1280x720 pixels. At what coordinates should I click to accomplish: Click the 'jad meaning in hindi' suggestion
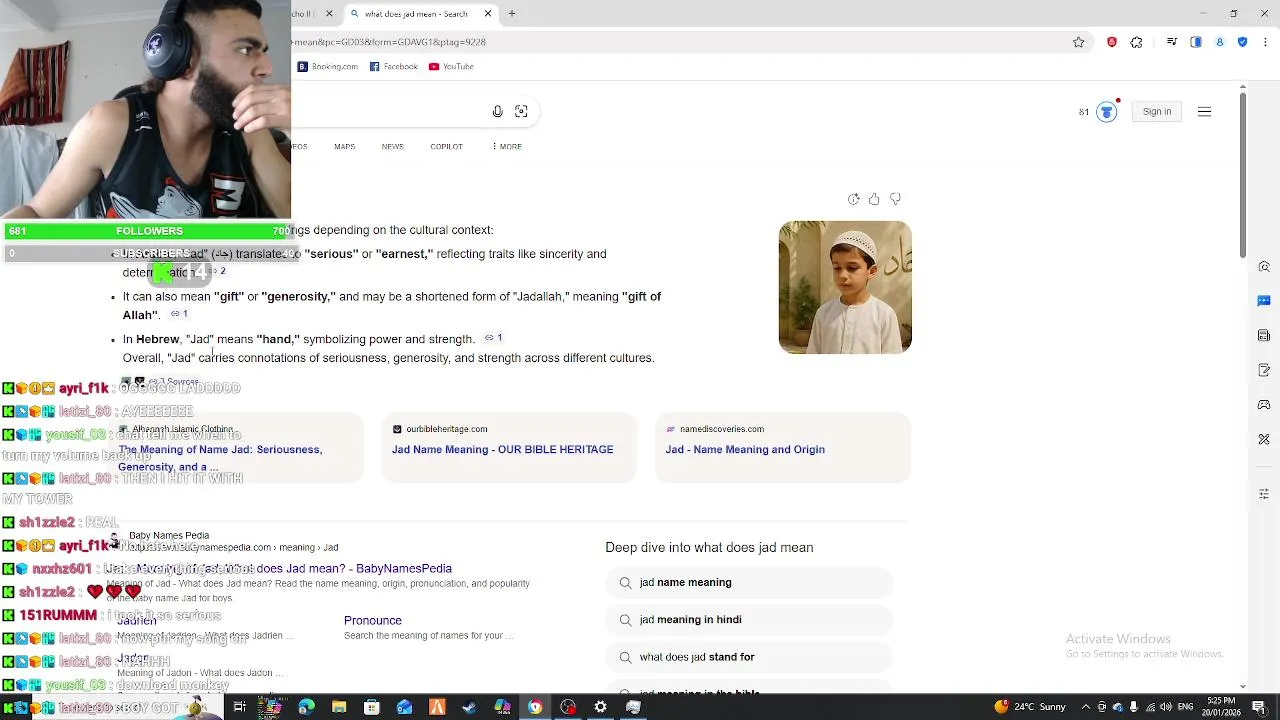749,620
